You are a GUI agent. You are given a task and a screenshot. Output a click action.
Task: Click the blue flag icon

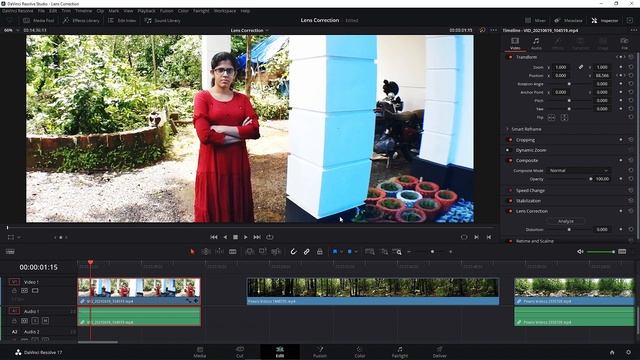point(335,252)
